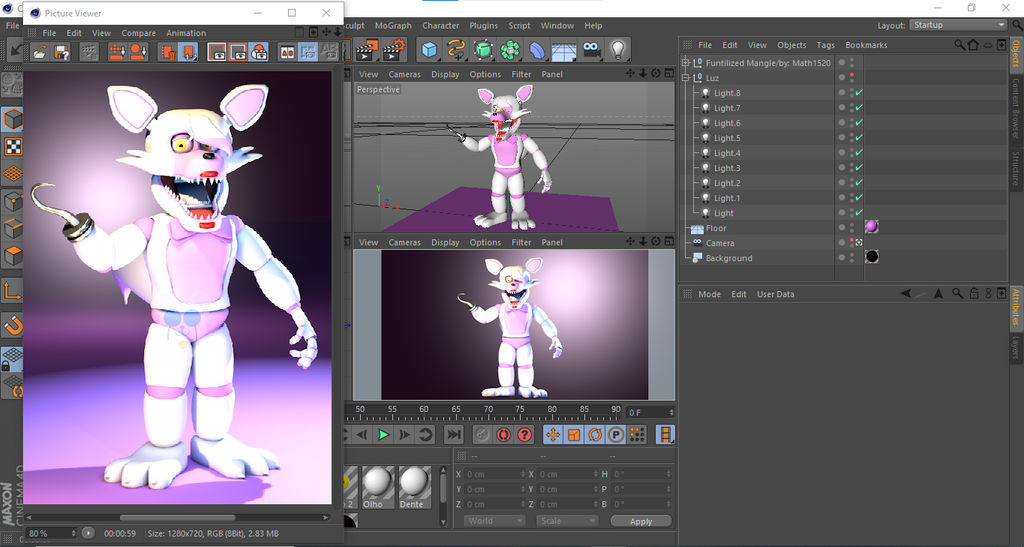
Task: Open the Cameras menu in the Perspective viewport
Action: pos(404,74)
